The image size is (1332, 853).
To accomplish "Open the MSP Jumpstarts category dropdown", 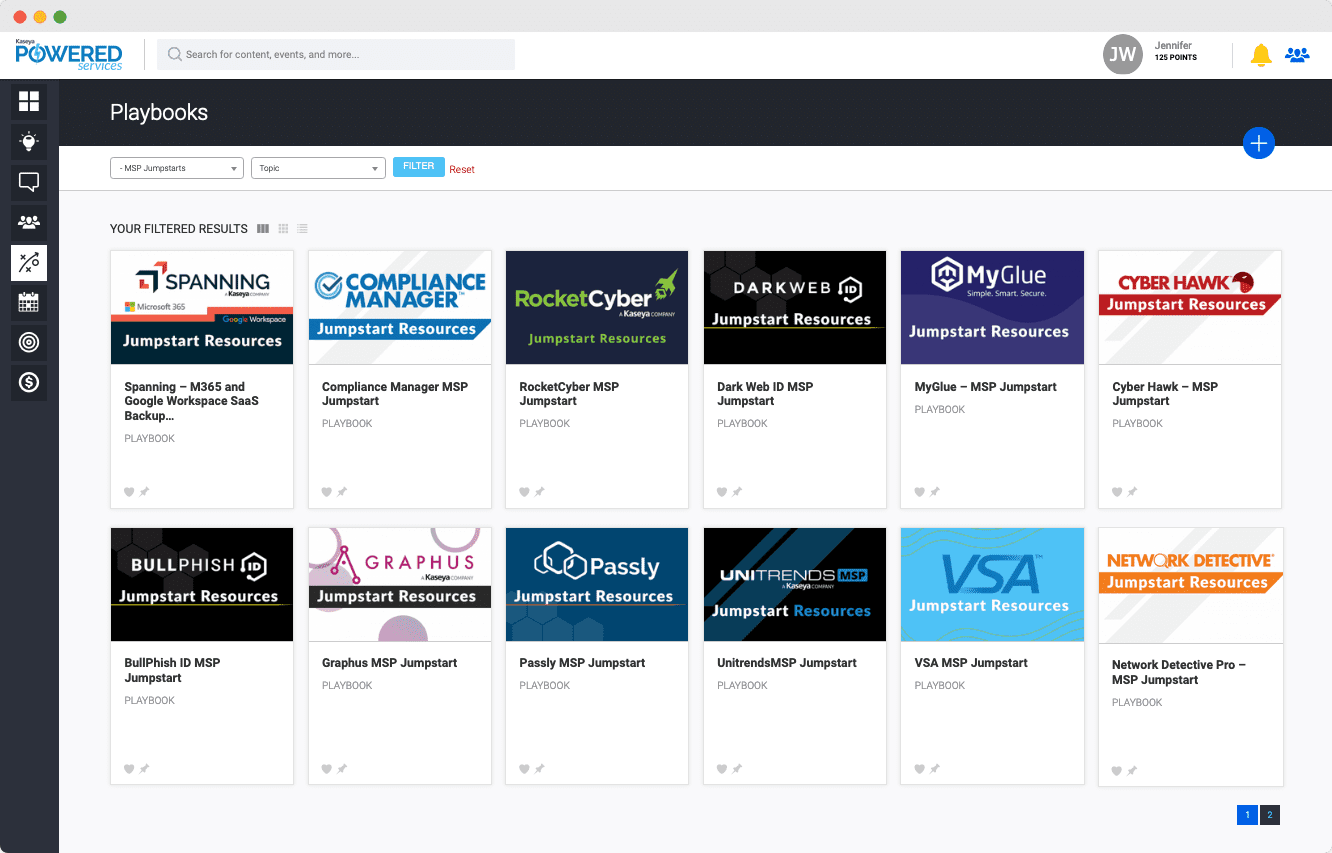I will click(x=177, y=168).
